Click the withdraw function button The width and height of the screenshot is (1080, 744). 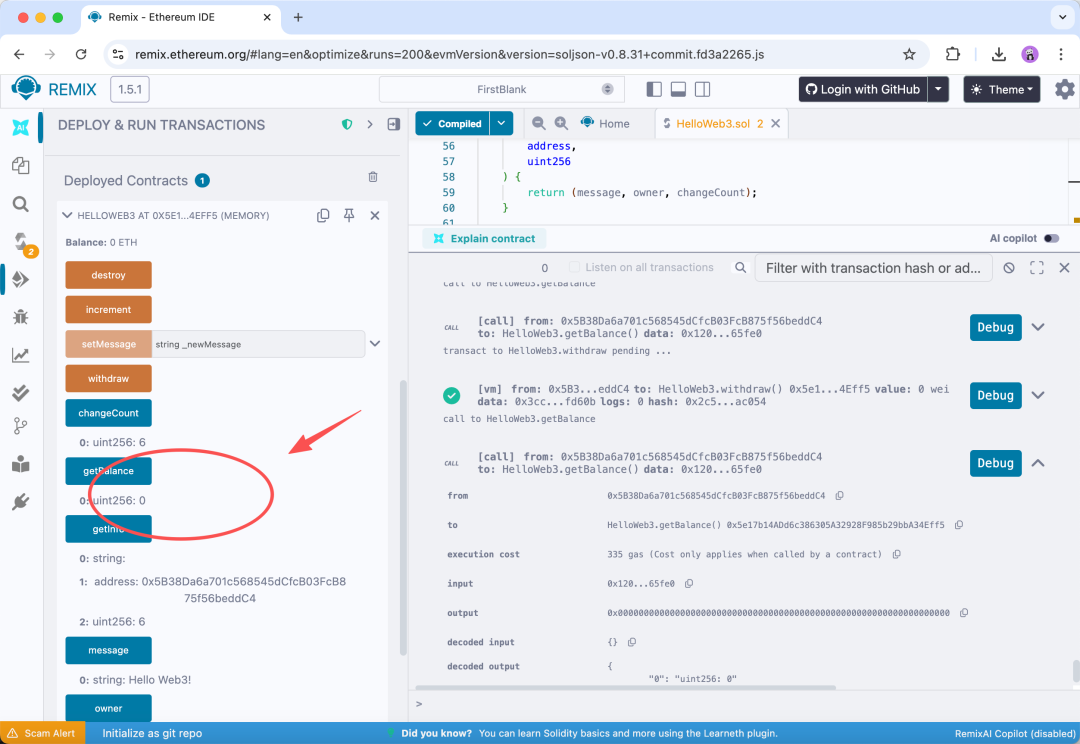(108, 378)
